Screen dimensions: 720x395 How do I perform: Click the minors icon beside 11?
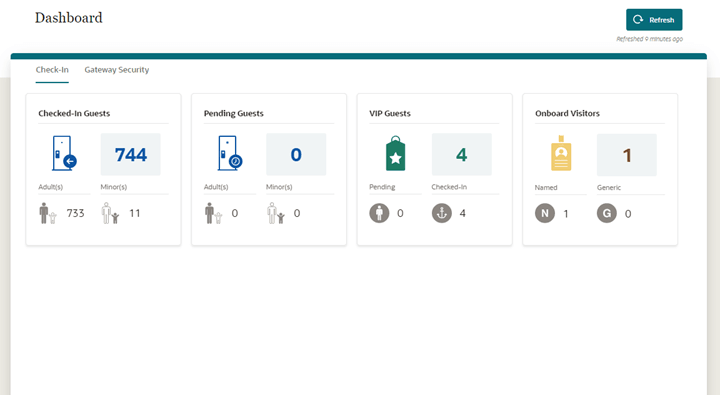coord(110,213)
